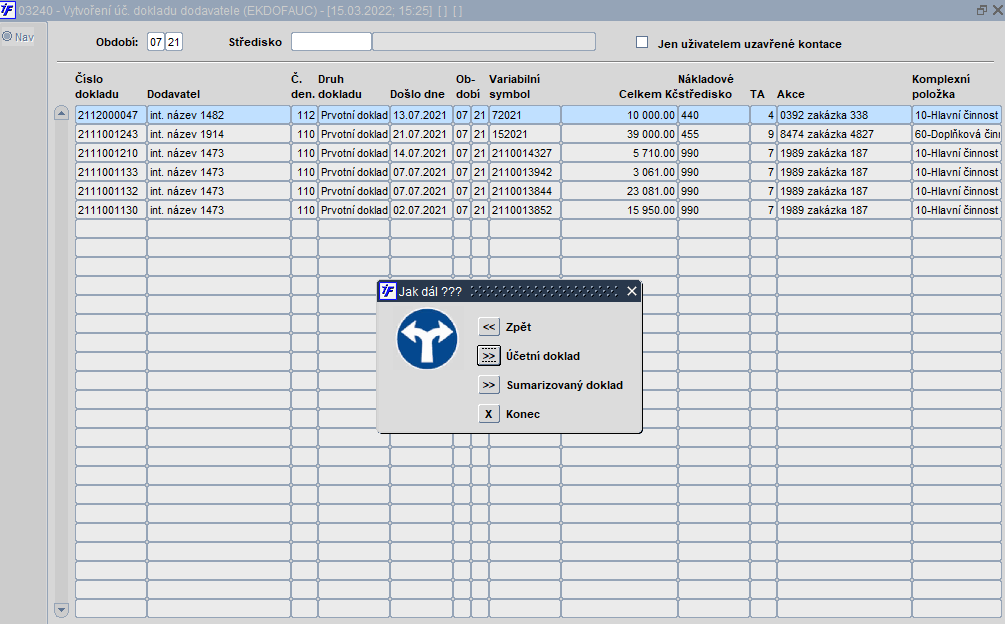This screenshot has height=624, width=1005.
Task: Enable 'Jen uživatelem uzavřené kontace' checkbox
Action: (x=642, y=42)
